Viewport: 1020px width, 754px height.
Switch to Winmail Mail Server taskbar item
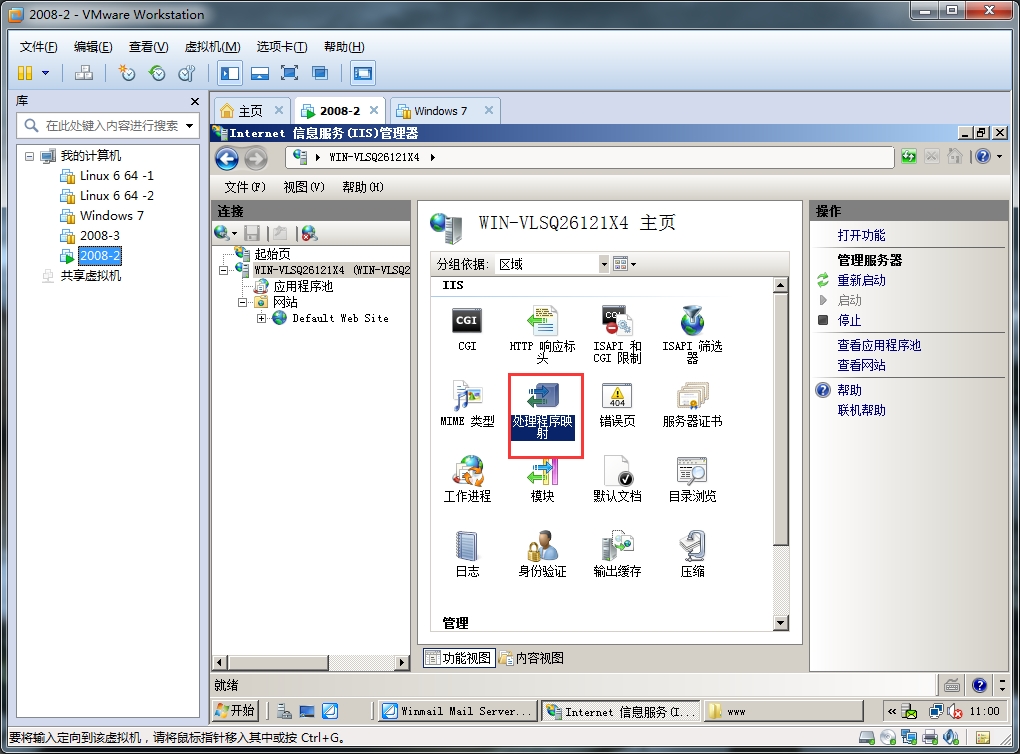point(458,711)
